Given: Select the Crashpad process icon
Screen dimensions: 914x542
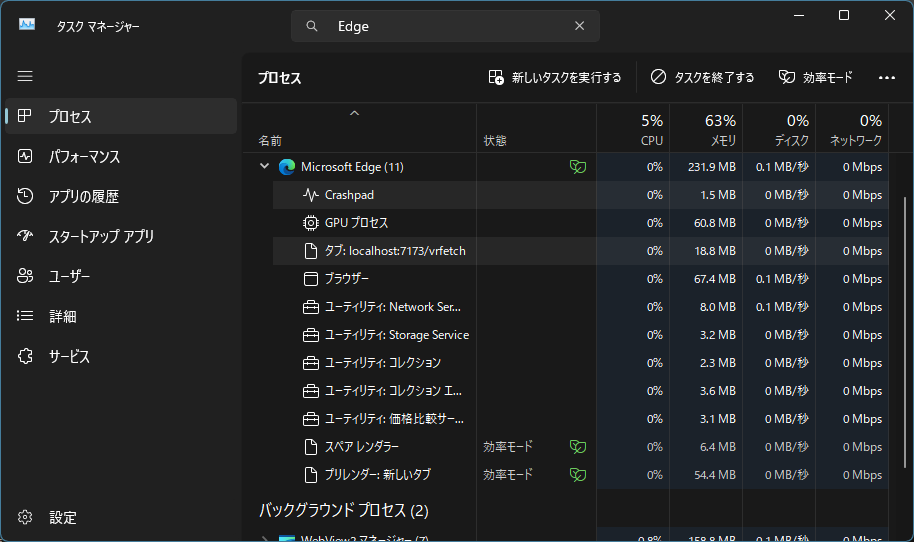Looking at the screenshot, I should (311, 195).
